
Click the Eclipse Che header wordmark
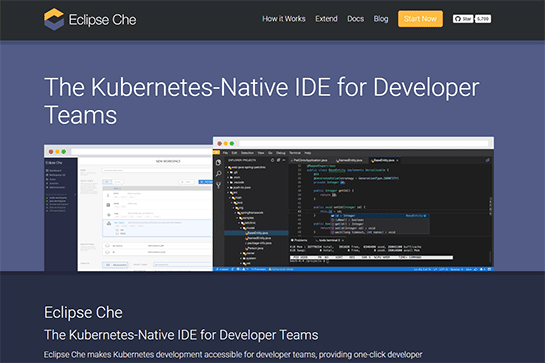[103, 20]
